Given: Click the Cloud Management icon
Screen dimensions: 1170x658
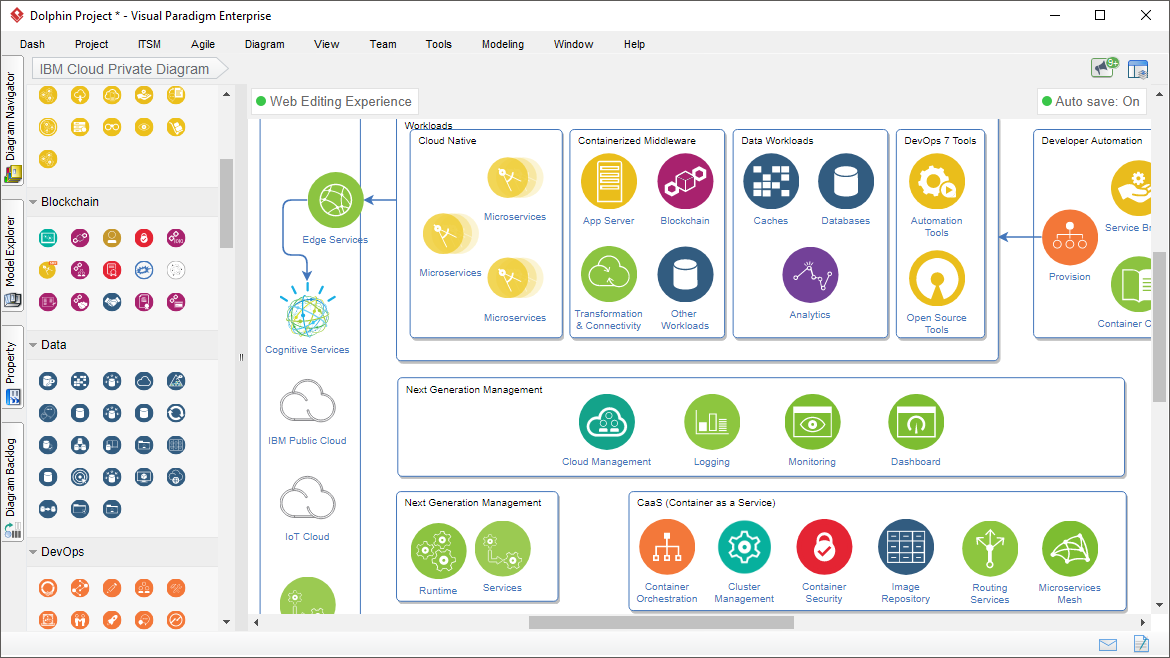Looking at the screenshot, I should [607, 422].
